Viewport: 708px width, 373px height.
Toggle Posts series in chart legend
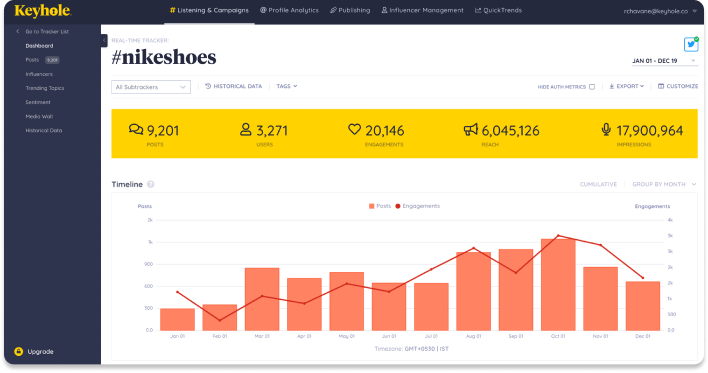(x=380, y=206)
